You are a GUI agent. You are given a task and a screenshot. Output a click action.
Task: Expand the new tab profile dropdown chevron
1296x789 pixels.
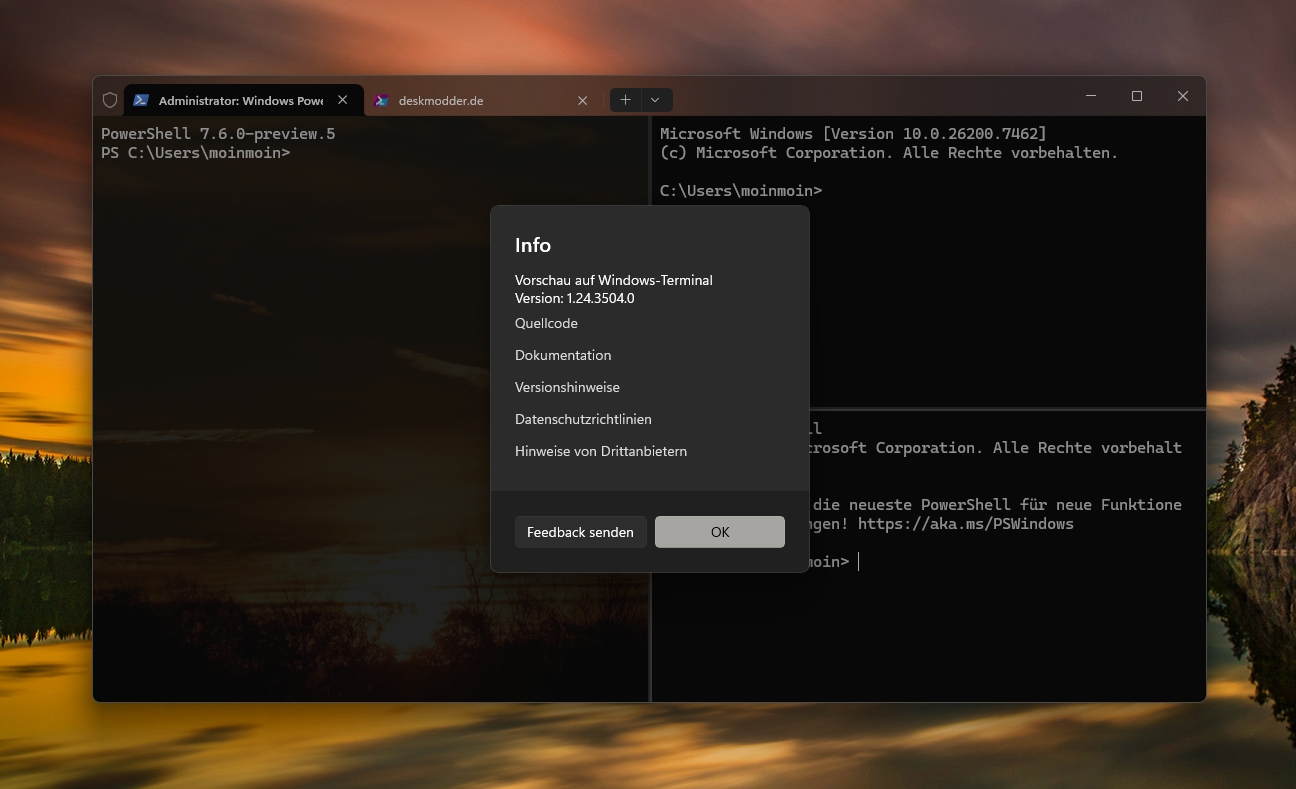pos(655,100)
